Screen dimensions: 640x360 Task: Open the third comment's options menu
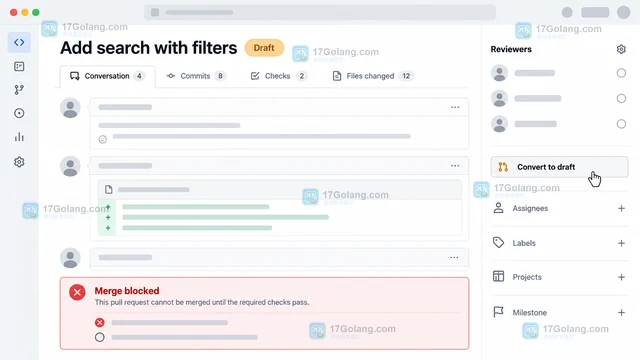[x=454, y=258]
